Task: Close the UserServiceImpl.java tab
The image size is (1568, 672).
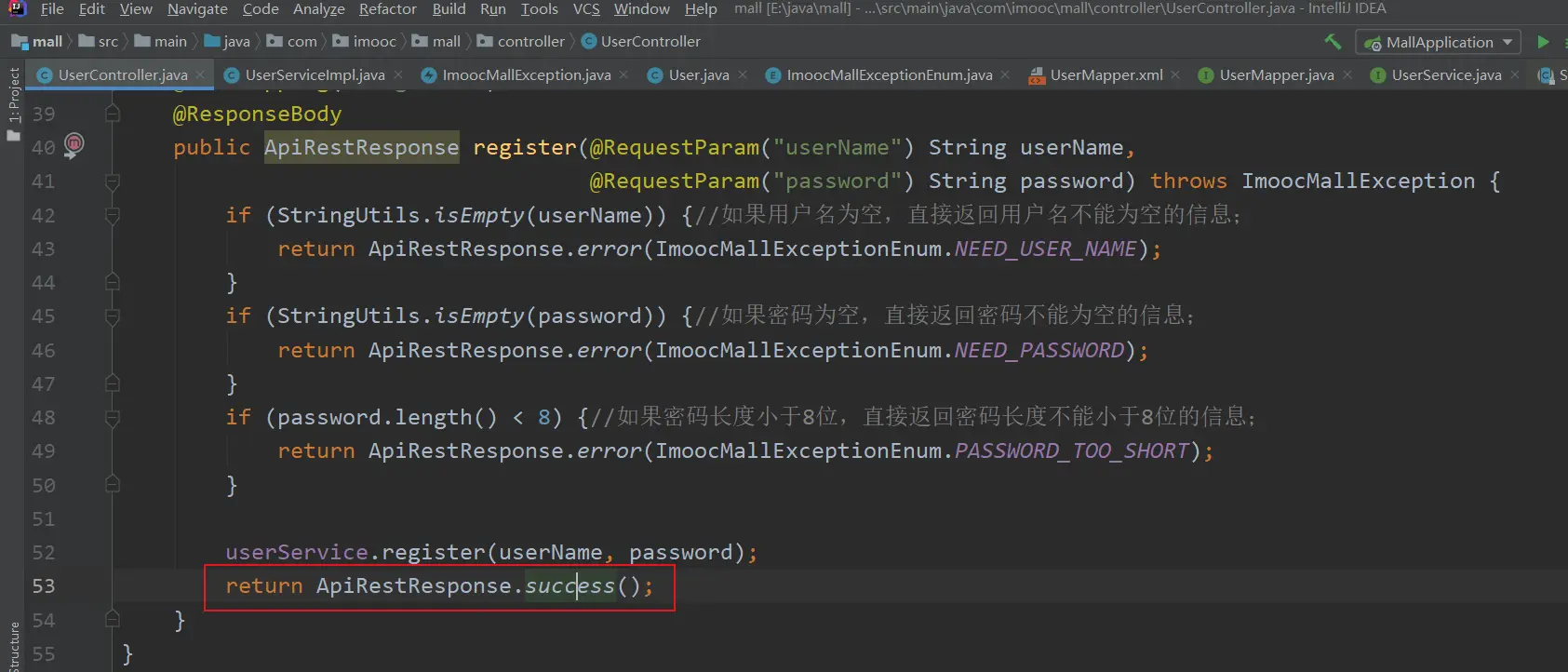Action: (398, 74)
